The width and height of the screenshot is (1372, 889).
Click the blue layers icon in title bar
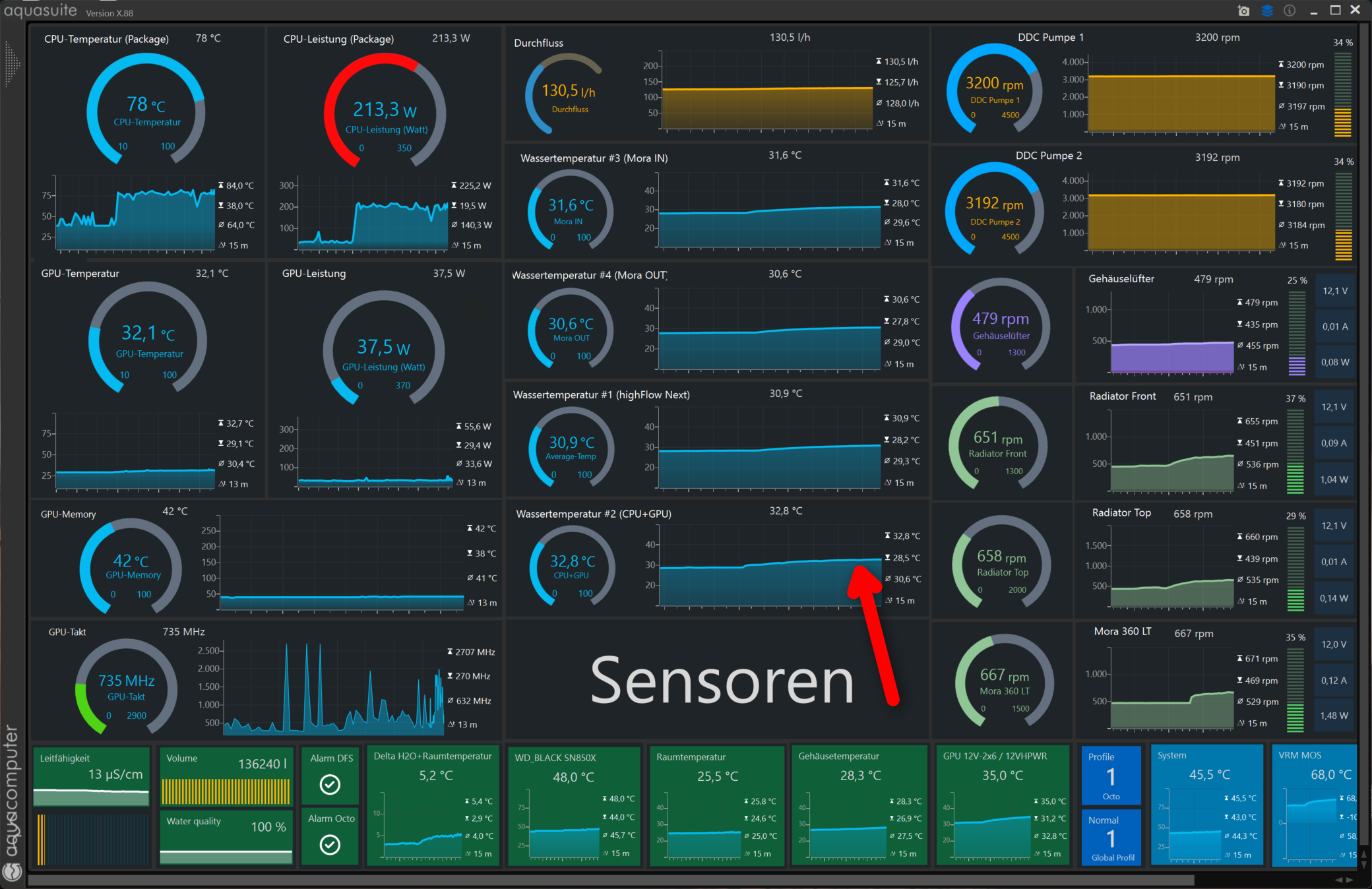[x=1267, y=11]
